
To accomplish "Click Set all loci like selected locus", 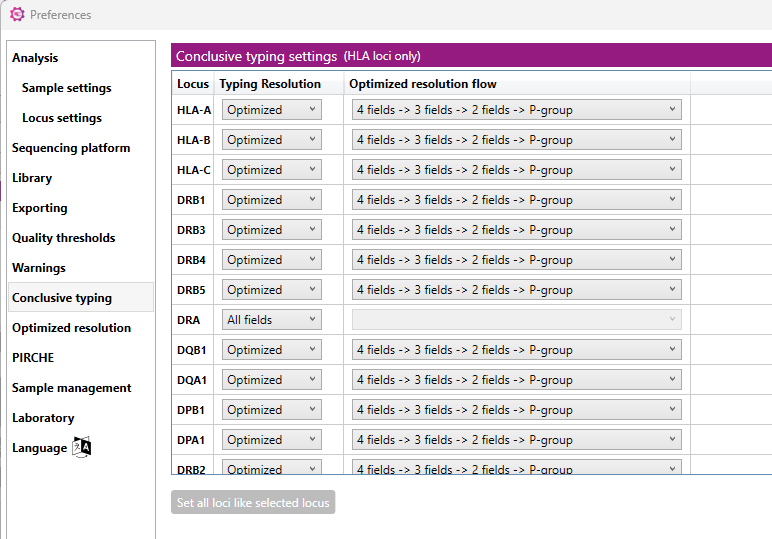I will [x=253, y=502].
